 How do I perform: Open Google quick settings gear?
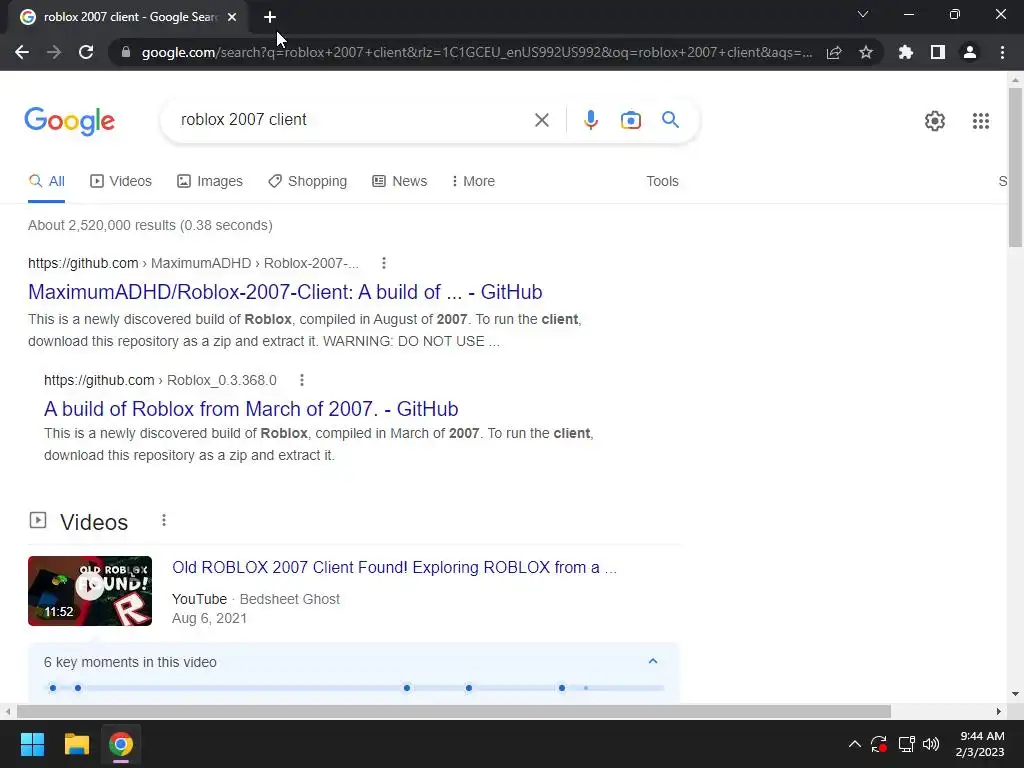[935, 121]
